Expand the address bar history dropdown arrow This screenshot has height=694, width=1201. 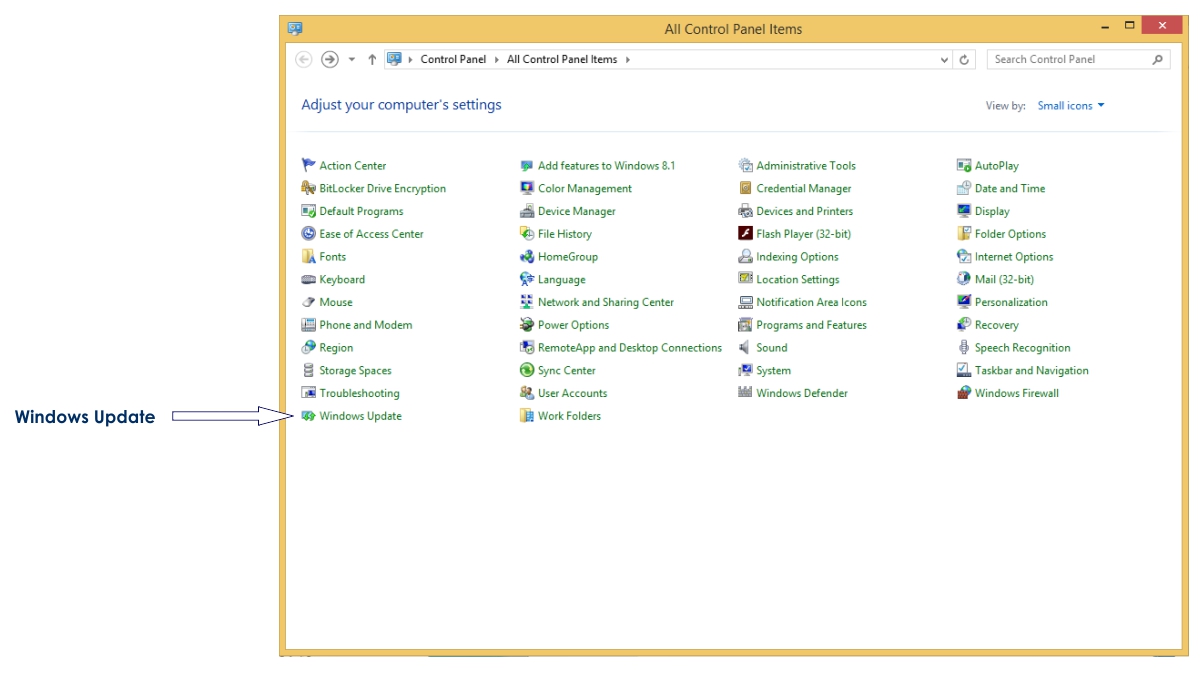(945, 60)
